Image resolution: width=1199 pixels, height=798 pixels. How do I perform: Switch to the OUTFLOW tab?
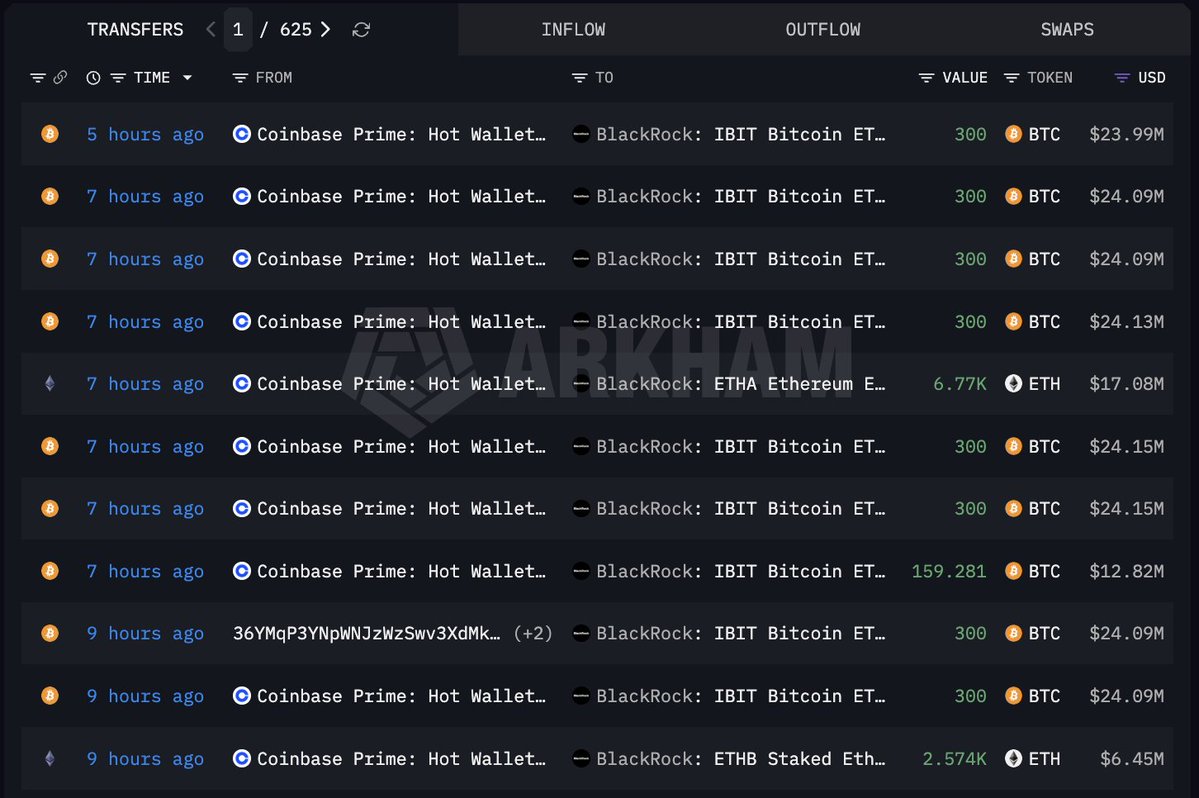(x=823, y=30)
